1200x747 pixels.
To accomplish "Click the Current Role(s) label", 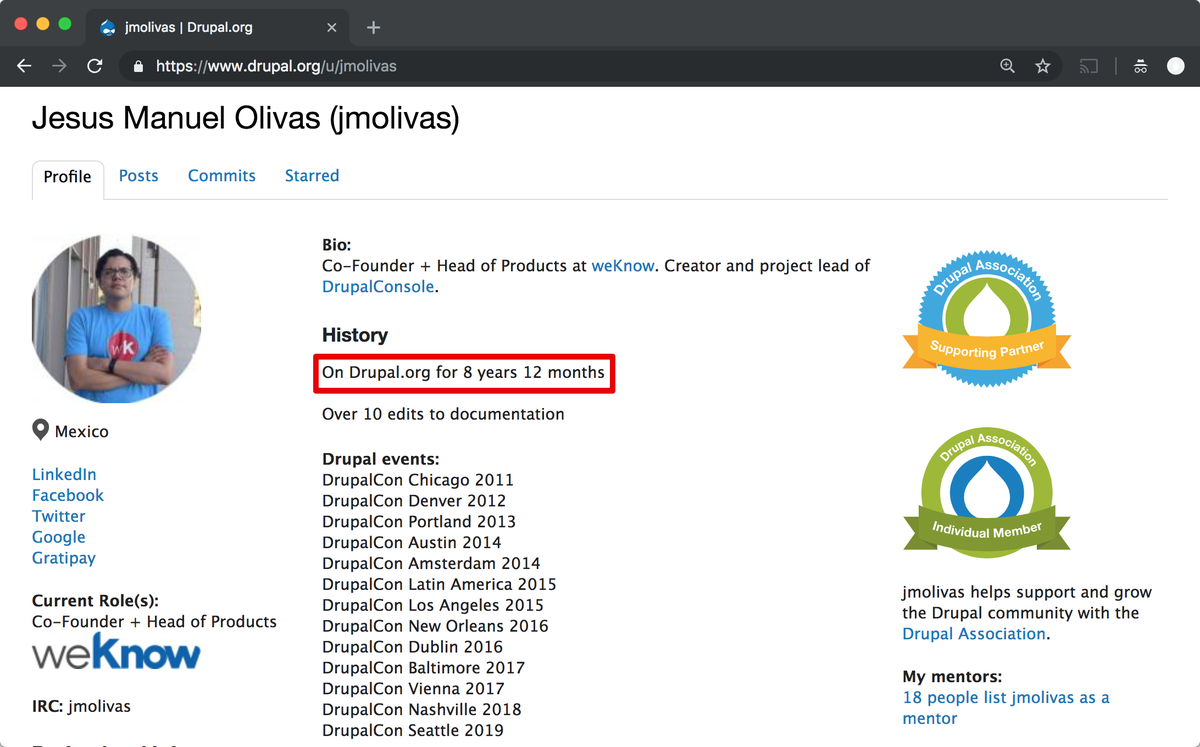I will (x=95, y=601).
